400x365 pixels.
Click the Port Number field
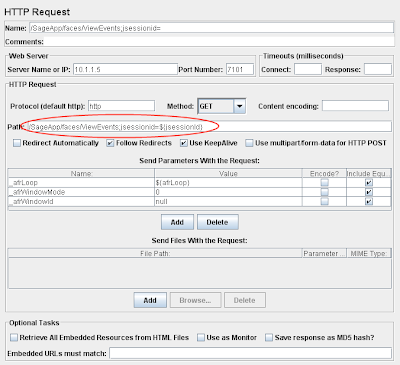point(240,69)
